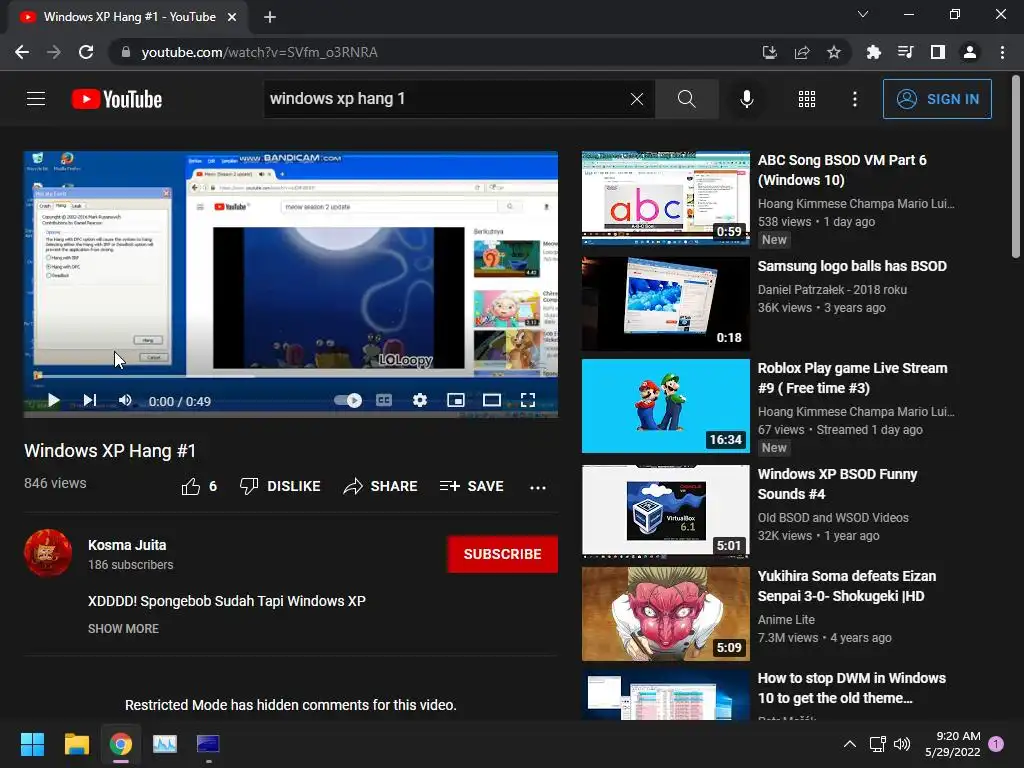Go back in browser history

pos(22,52)
